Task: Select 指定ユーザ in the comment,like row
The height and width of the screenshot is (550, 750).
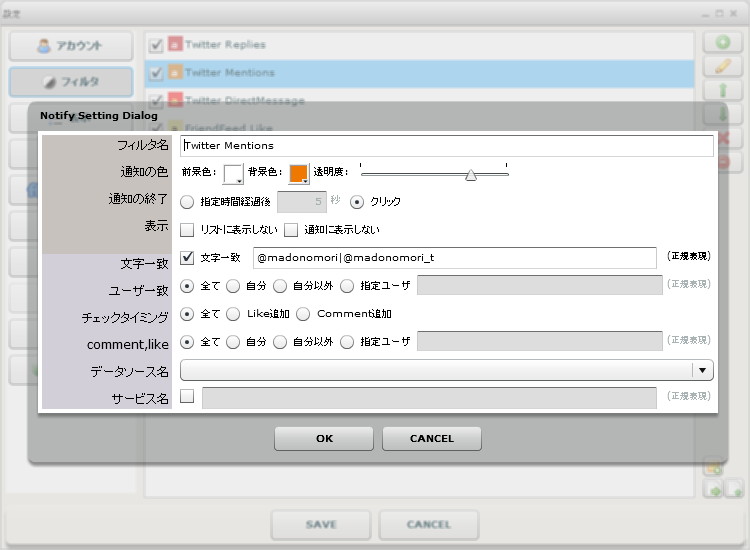Action: pos(347,342)
